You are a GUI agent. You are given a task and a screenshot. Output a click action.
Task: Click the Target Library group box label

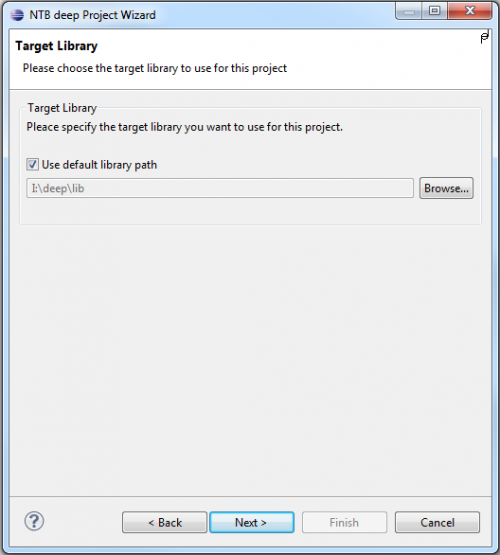tap(62, 108)
